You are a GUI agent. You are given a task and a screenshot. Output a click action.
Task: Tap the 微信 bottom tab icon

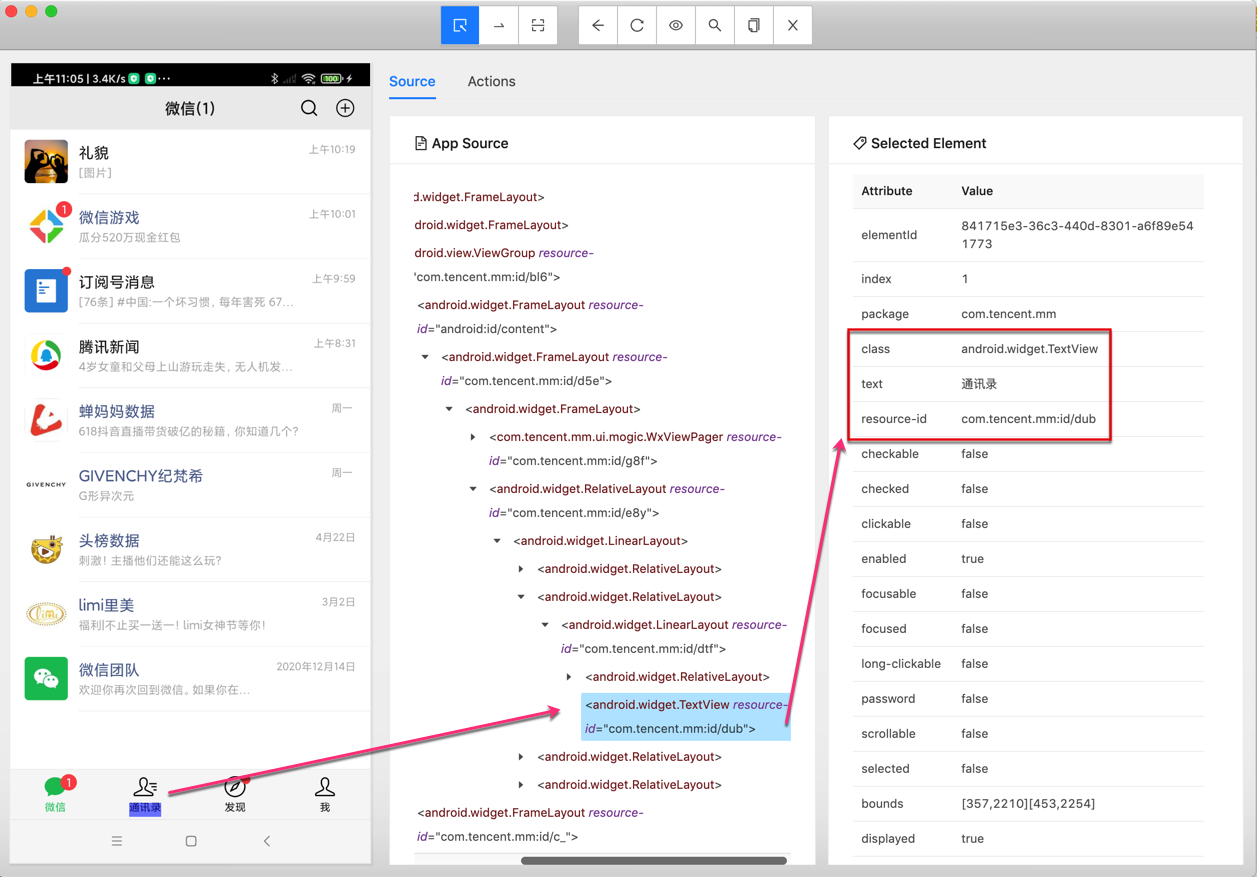pos(55,788)
